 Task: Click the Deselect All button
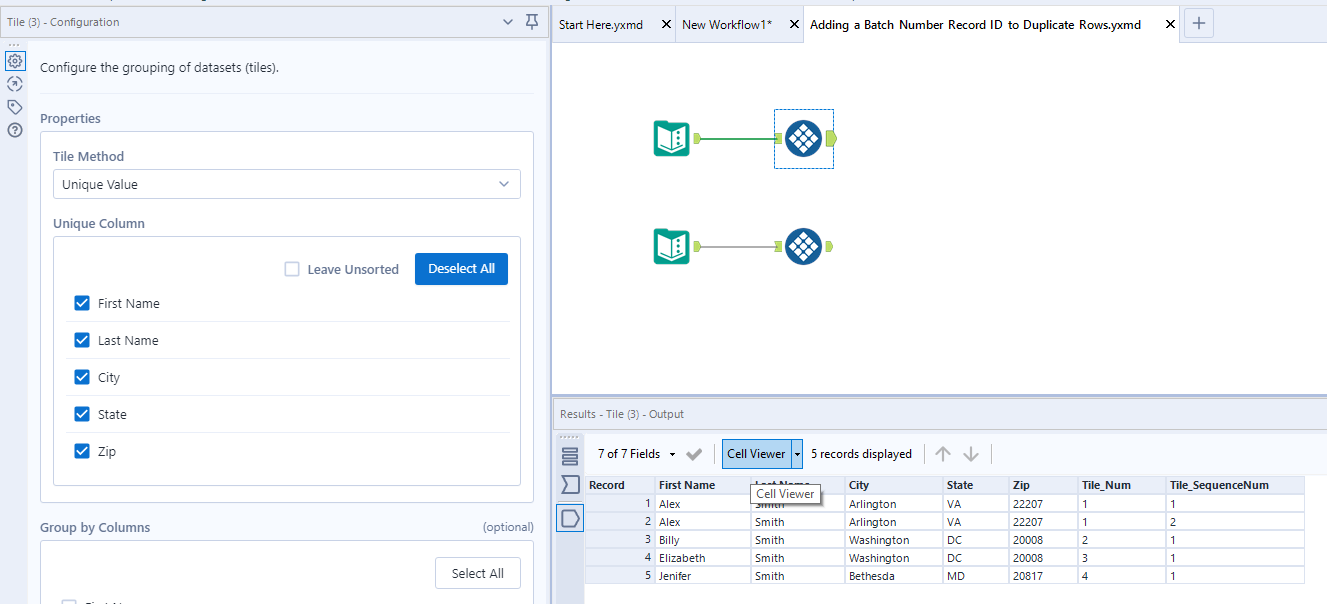[461, 268]
